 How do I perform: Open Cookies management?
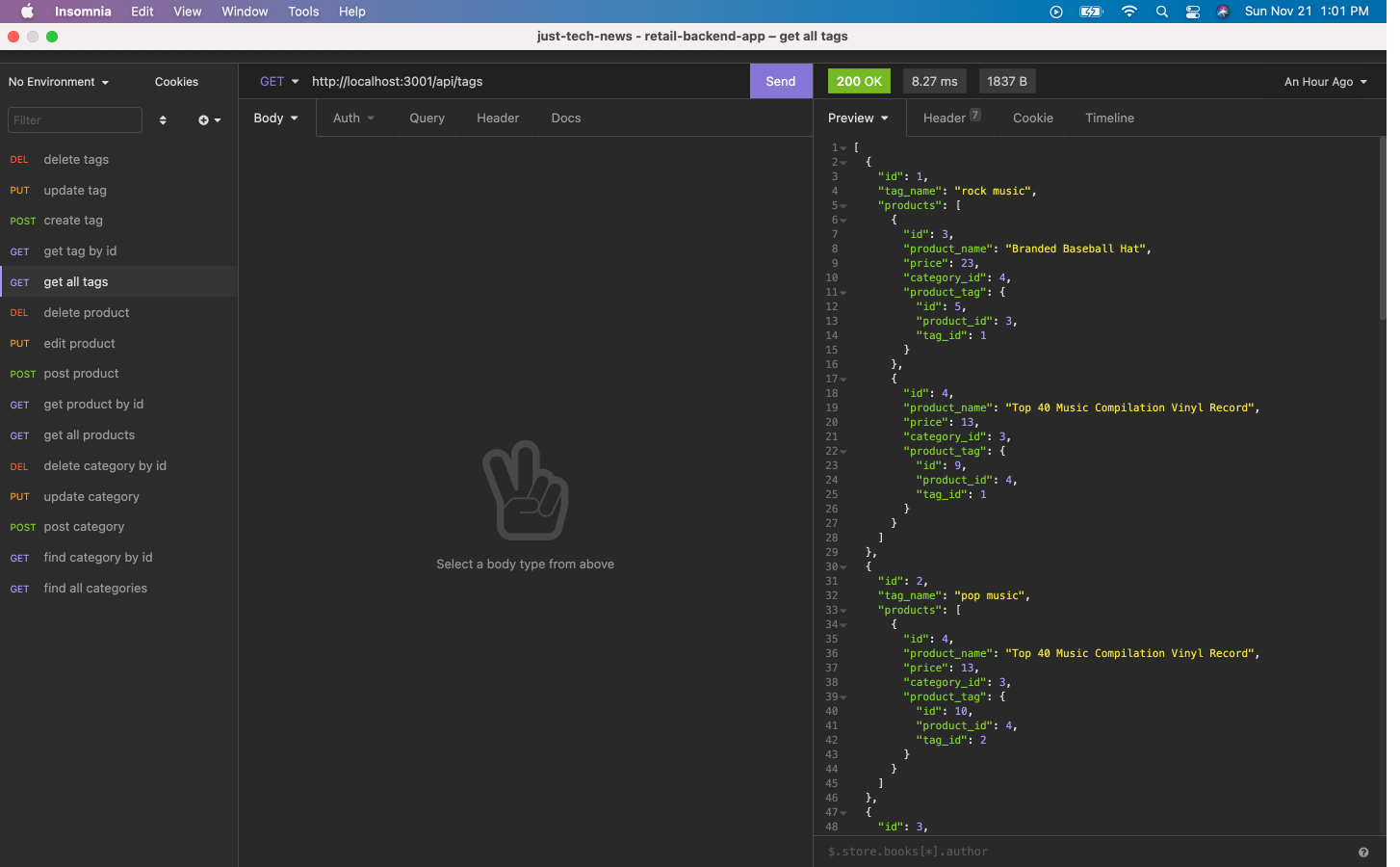tap(176, 82)
